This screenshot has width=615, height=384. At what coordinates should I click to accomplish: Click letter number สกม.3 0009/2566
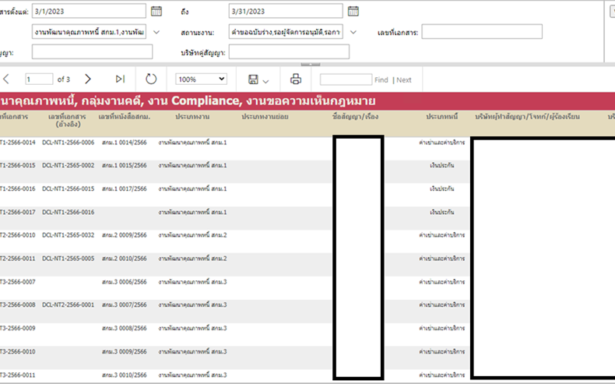[x=124, y=351]
